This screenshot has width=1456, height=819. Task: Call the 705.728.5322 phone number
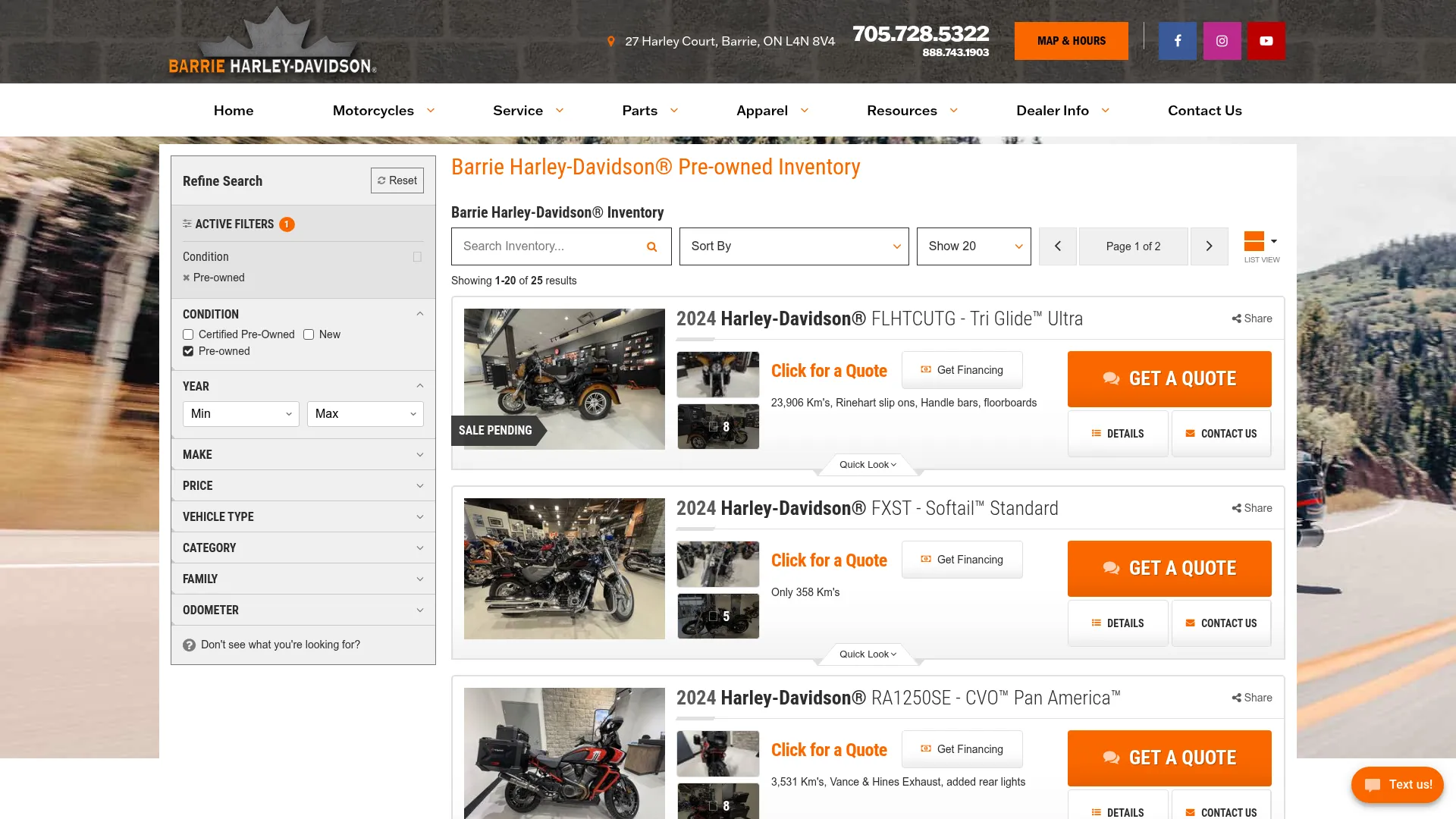(921, 33)
